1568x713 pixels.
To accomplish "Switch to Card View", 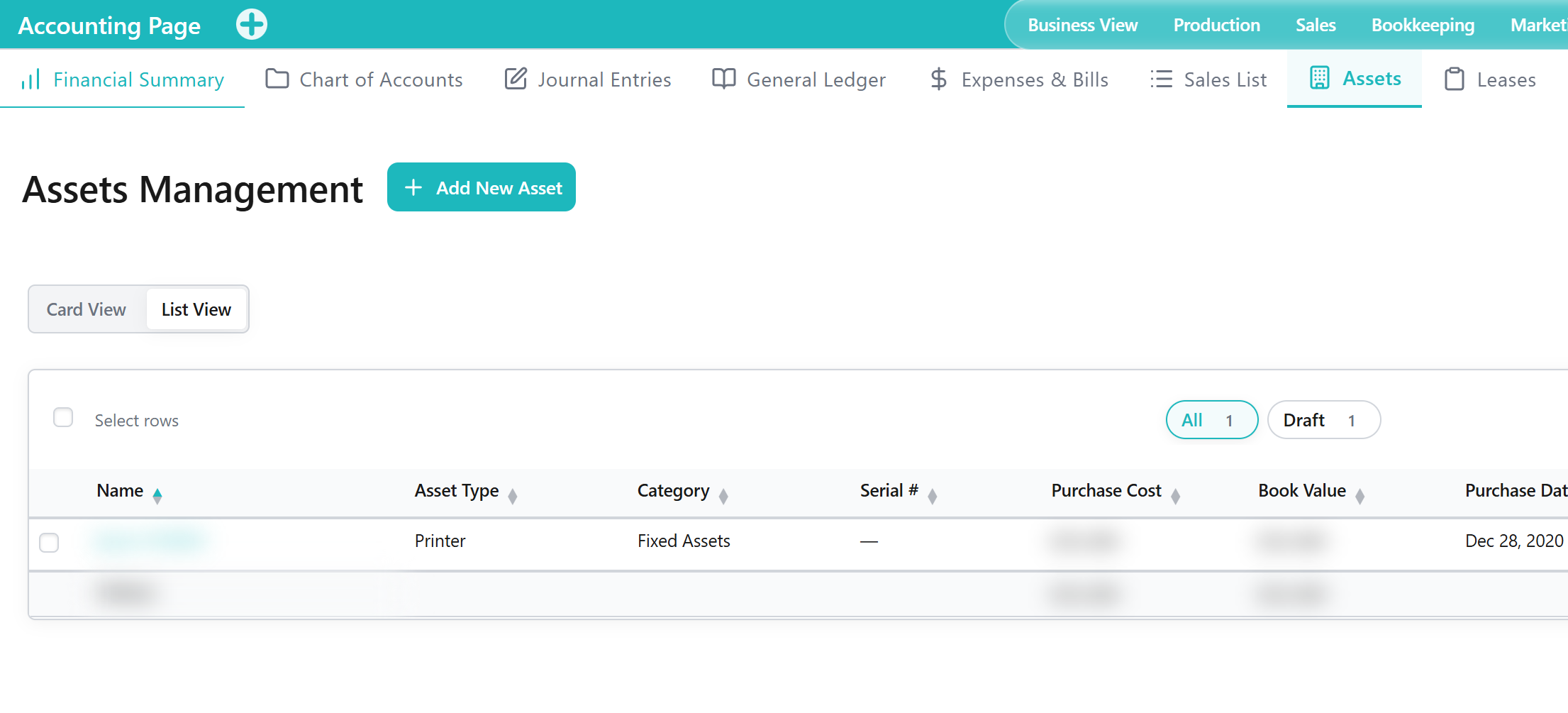I will 87,309.
